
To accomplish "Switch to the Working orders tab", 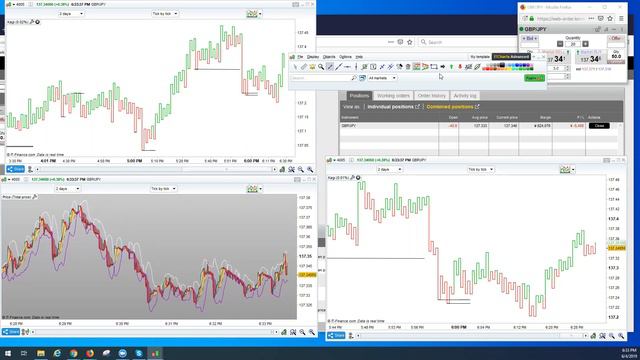I will [393, 96].
